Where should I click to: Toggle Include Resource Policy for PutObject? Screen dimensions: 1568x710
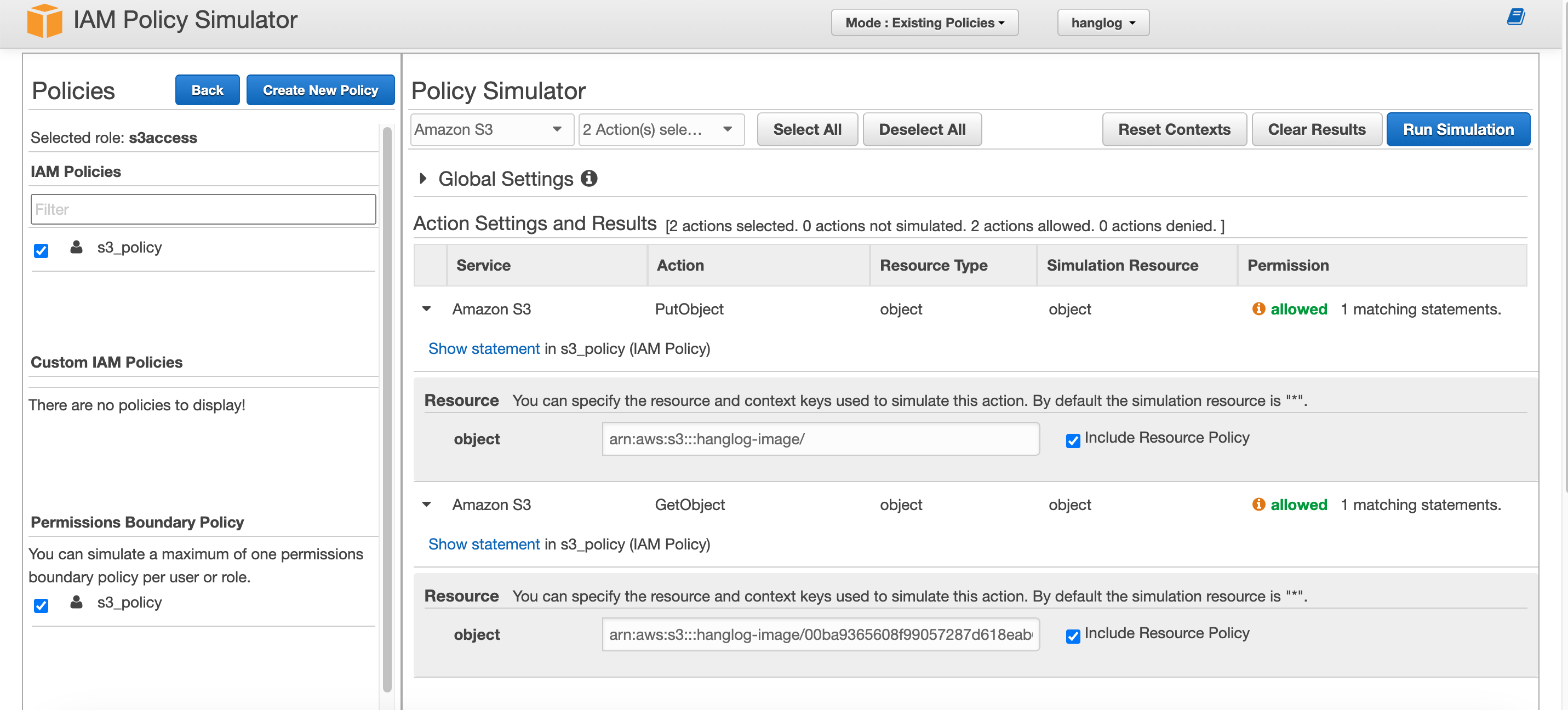[x=1073, y=440]
